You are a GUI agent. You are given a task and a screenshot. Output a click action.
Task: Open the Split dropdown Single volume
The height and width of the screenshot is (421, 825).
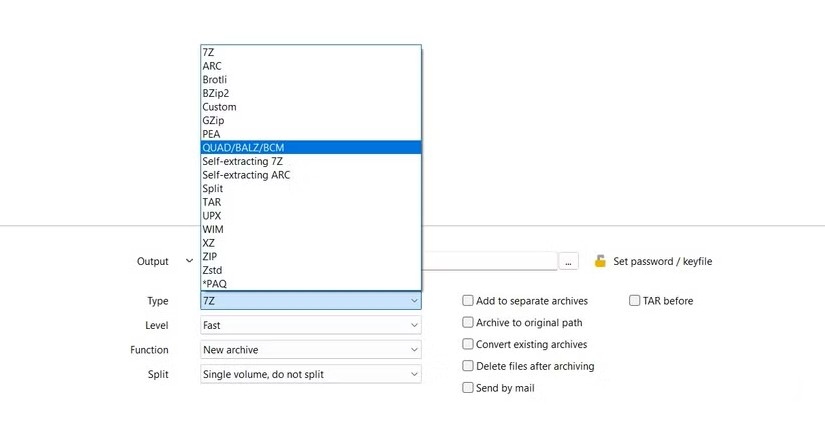coord(311,374)
